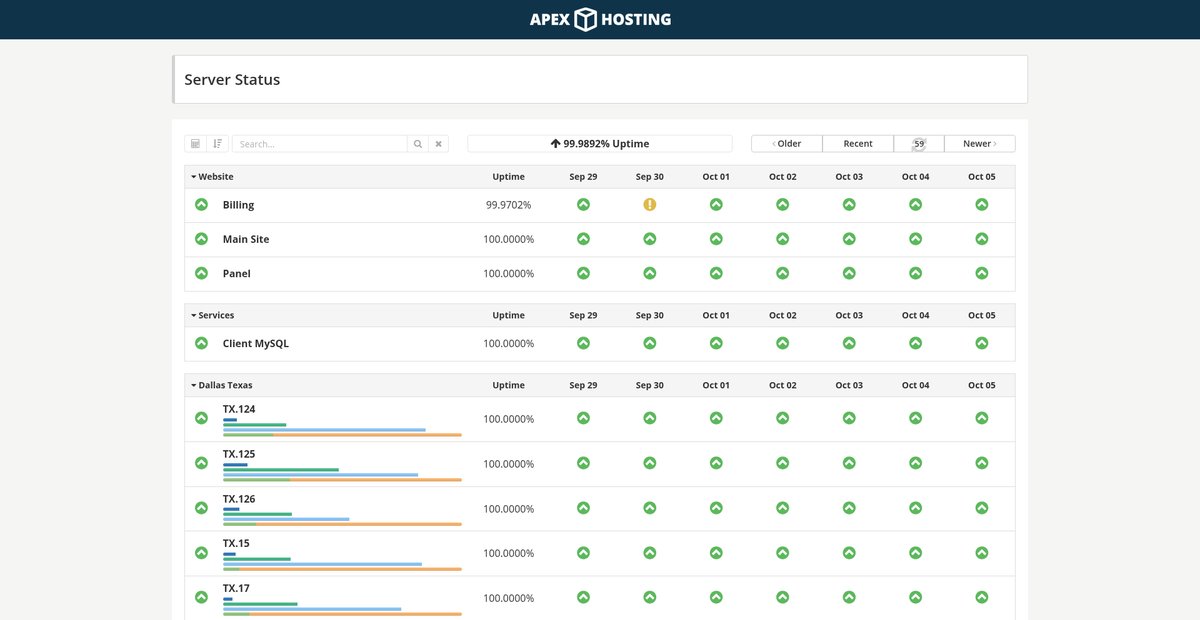Click the magnifier search button
The height and width of the screenshot is (620, 1200).
click(418, 144)
